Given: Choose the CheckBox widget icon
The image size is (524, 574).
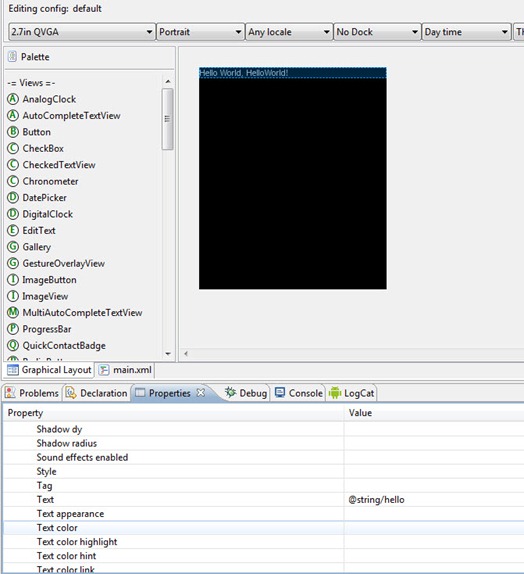Looking at the screenshot, I should click(x=13, y=148).
